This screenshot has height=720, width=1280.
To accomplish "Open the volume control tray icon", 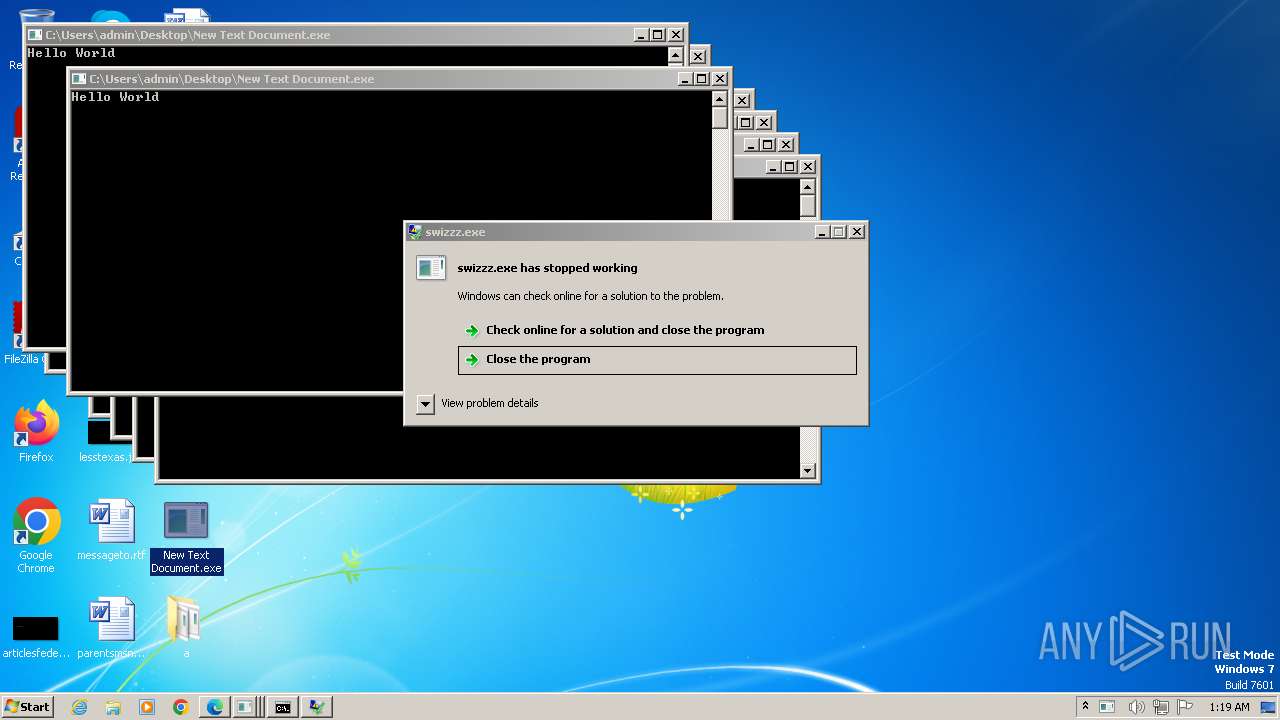I will pyautogui.click(x=1136, y=707).
